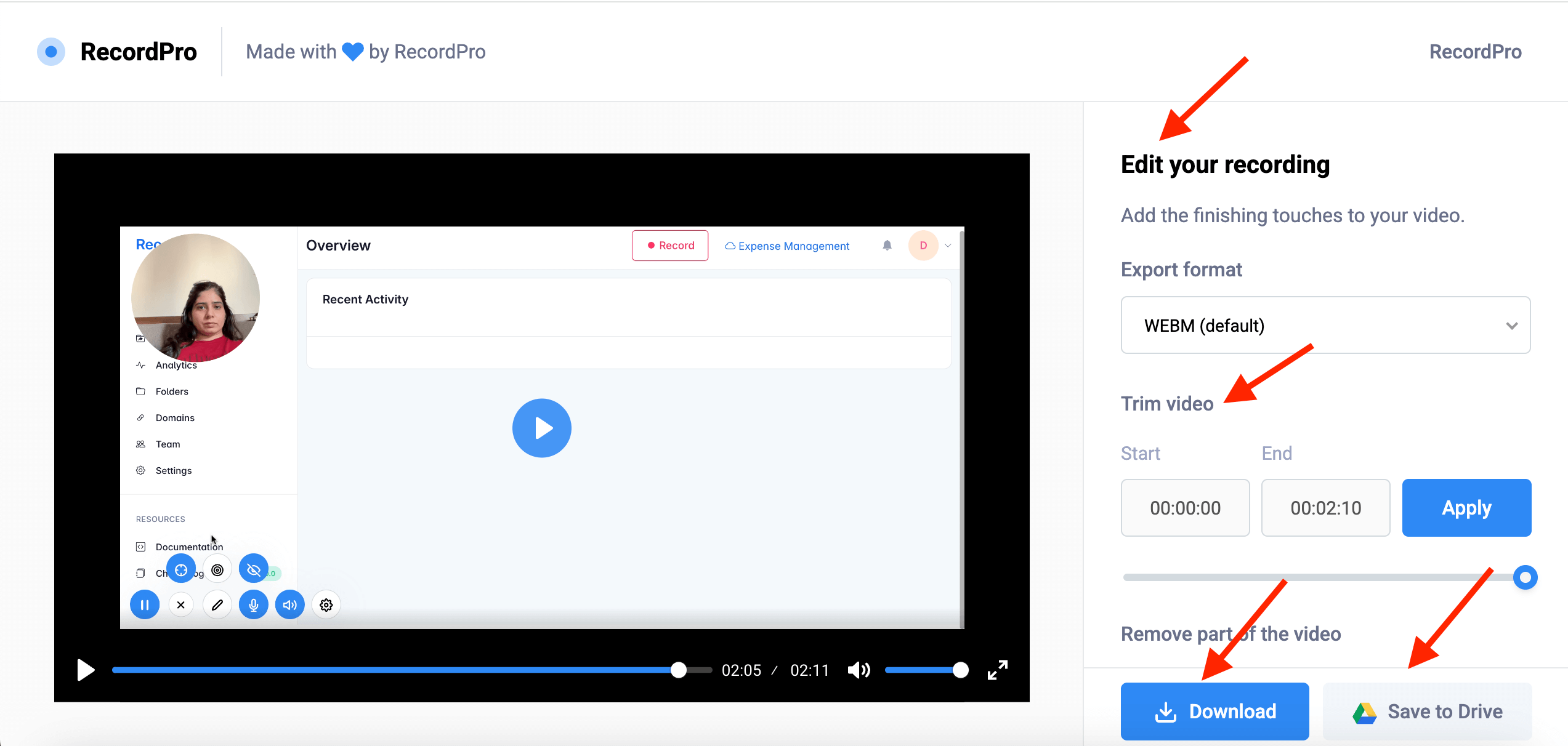Click the D user avatar

(923, 246)
